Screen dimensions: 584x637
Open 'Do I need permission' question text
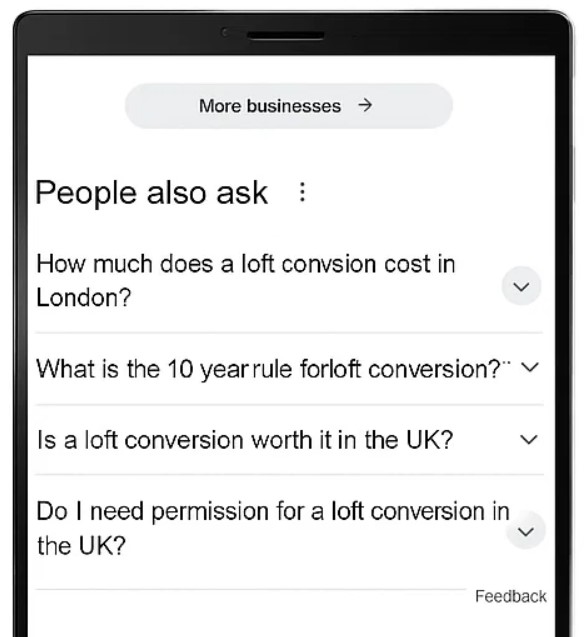(x=273, y=528)
